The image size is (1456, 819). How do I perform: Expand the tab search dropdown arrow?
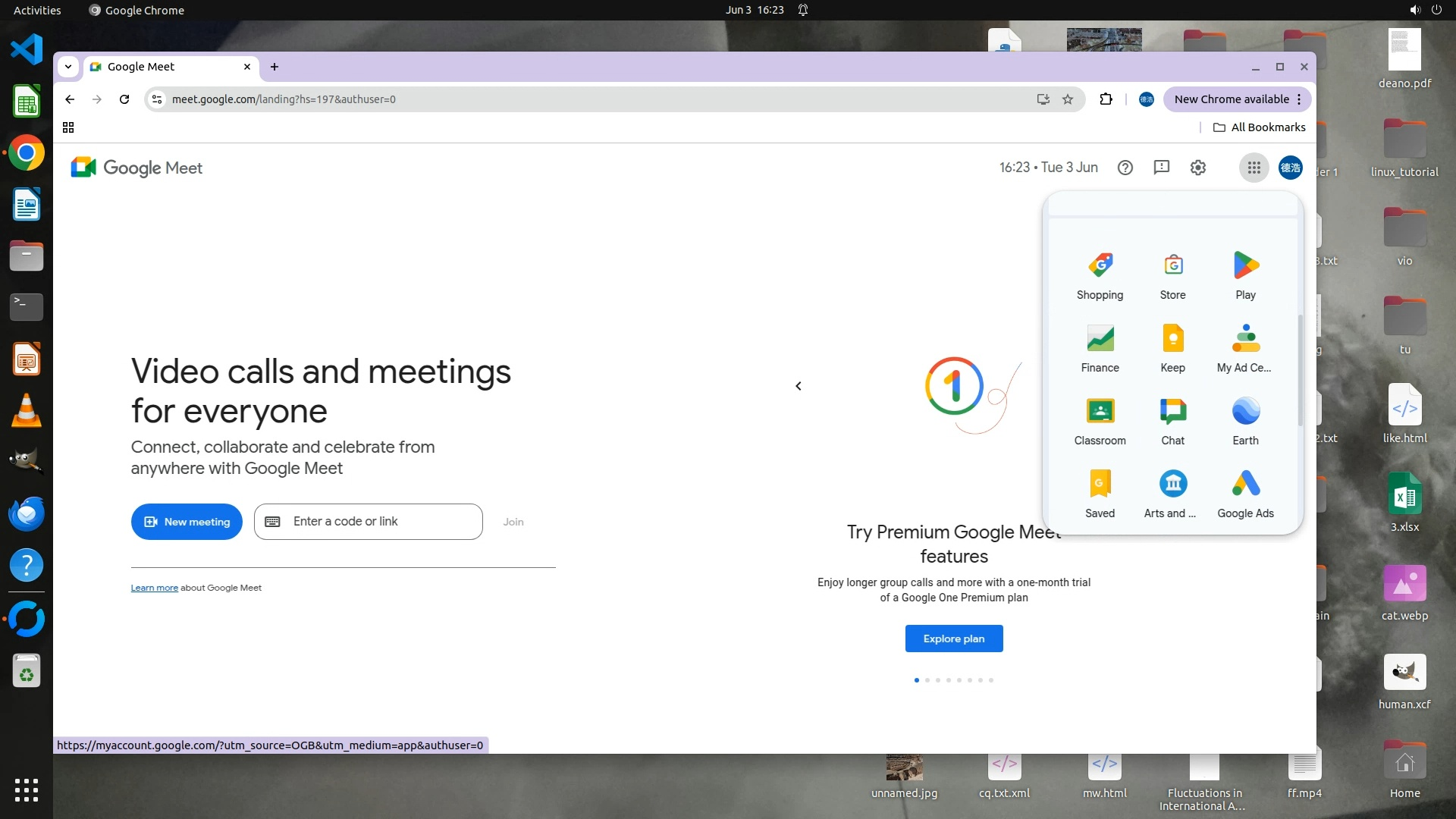(68, 67)
